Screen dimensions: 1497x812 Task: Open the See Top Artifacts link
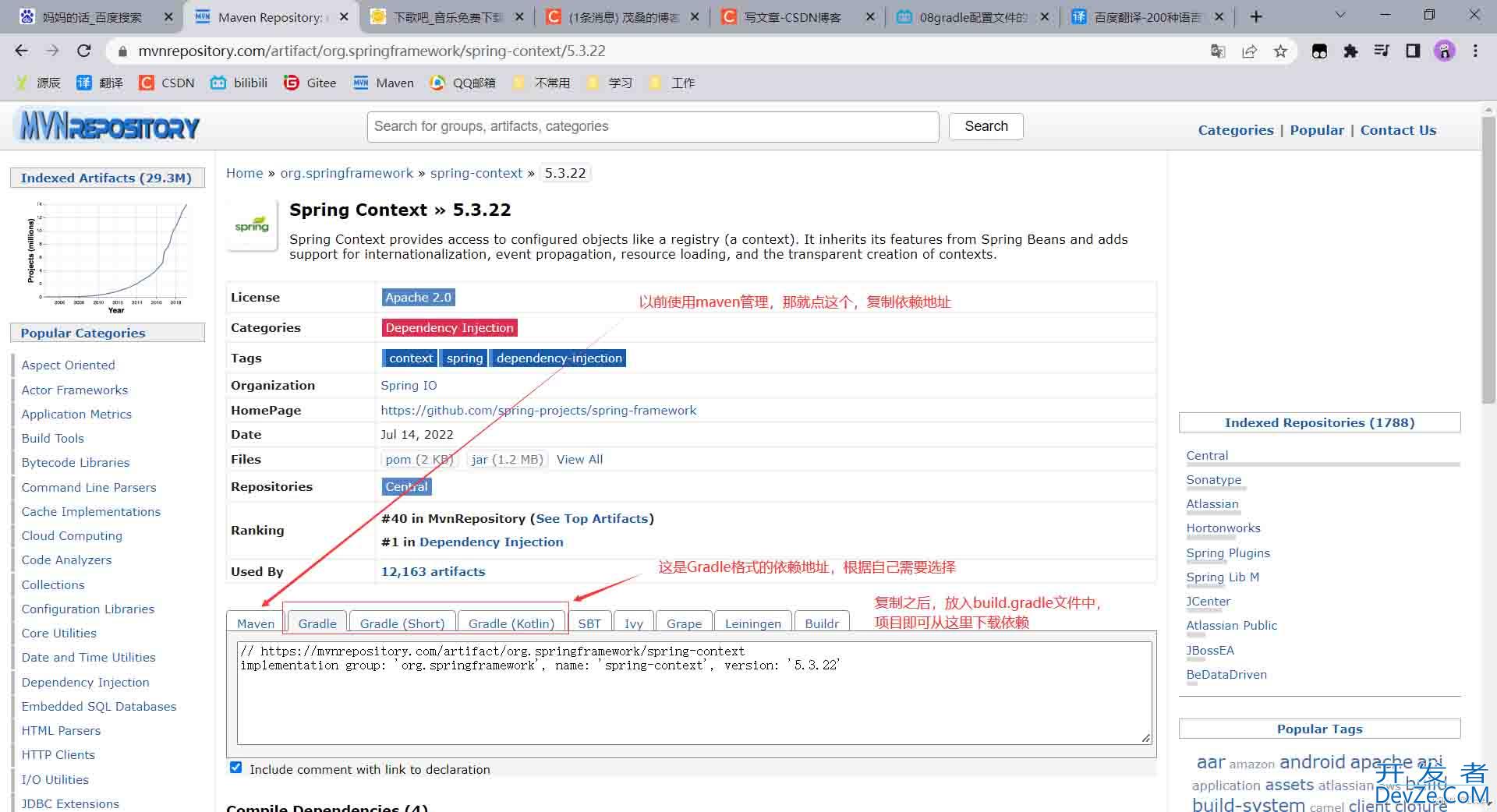pyautogui.click(x=592, y=518)
